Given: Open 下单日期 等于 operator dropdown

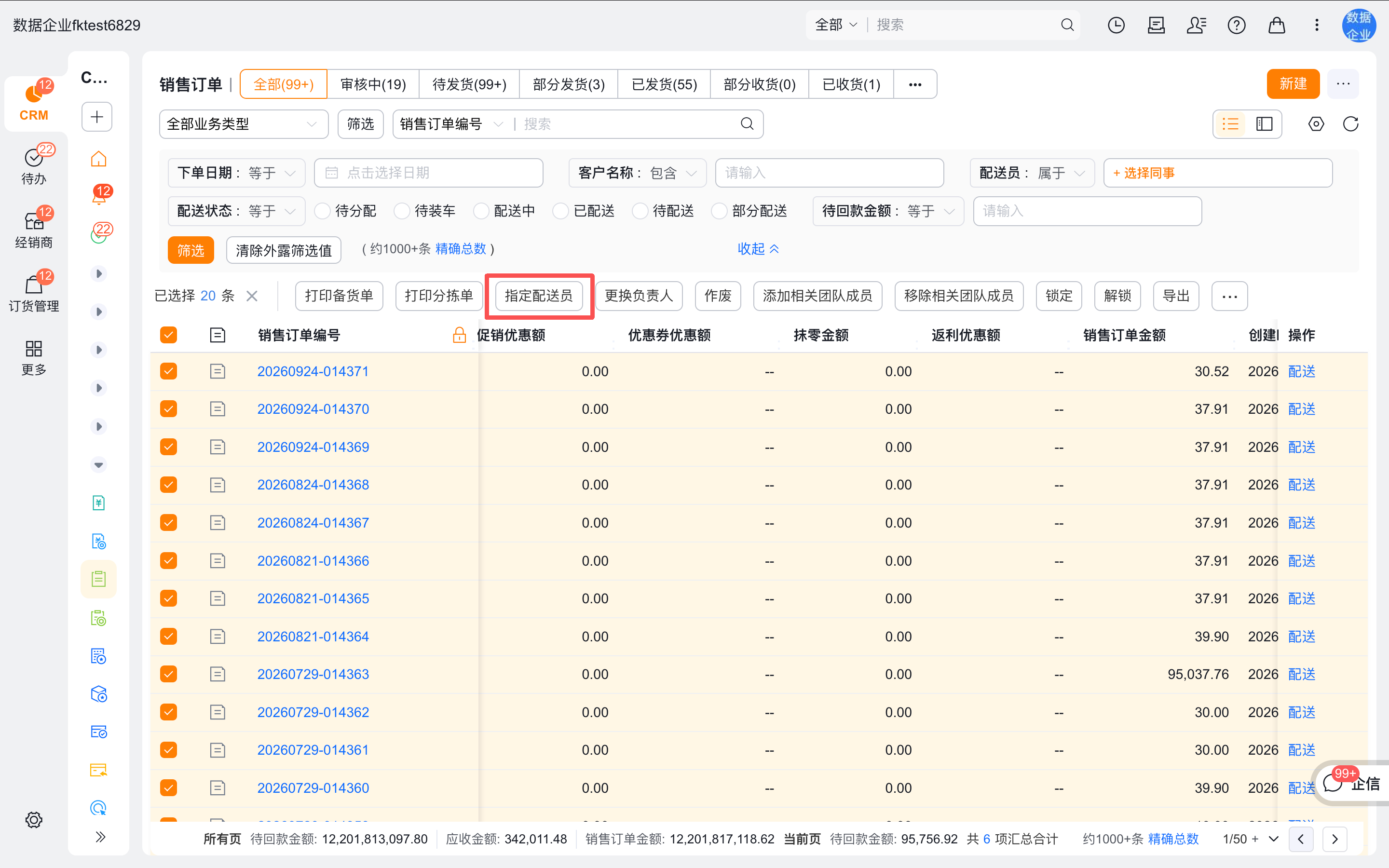Looking at the screenshot, I should (x=236, y=173).
